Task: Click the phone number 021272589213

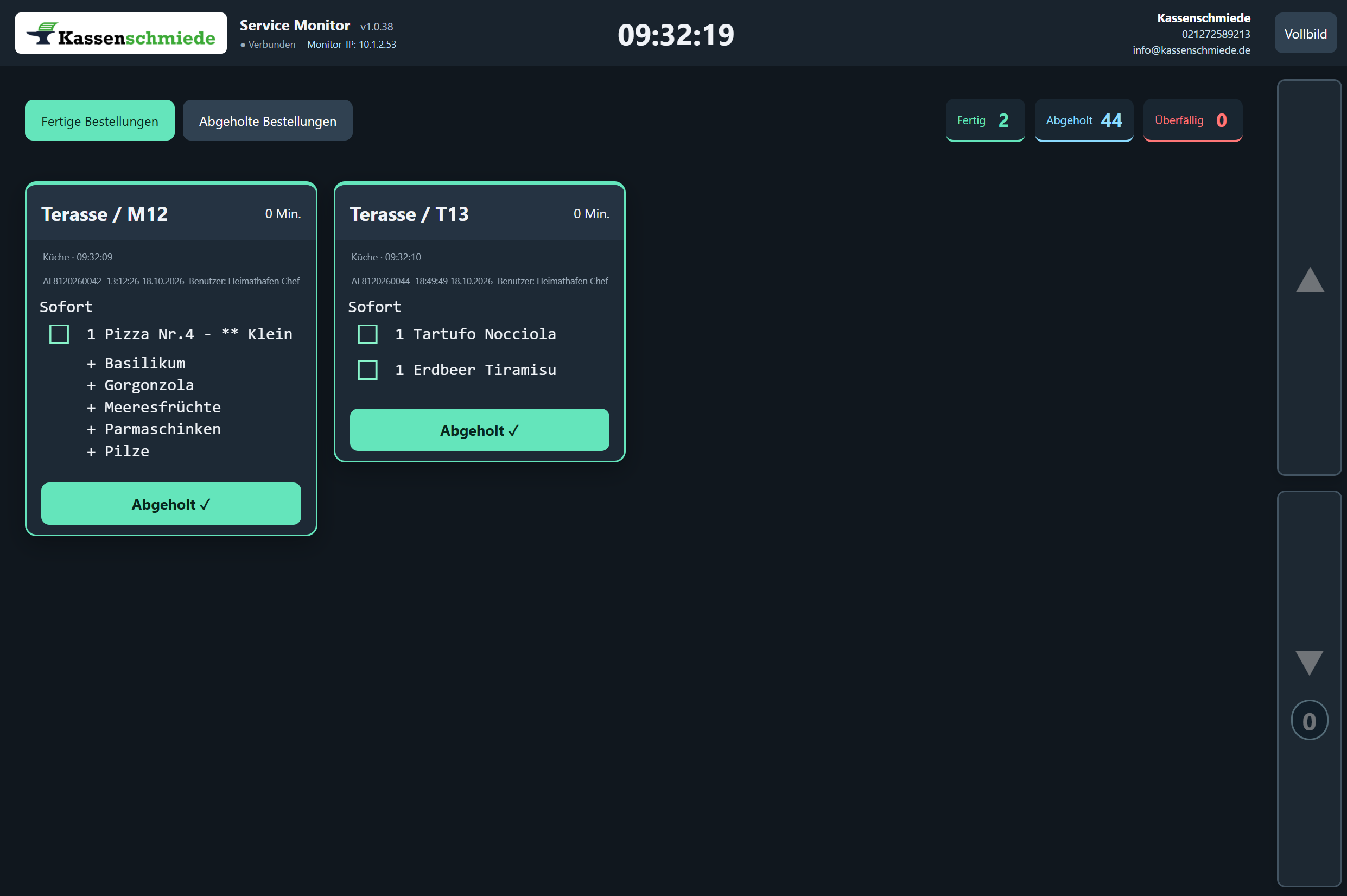Action: [1216, 34]
